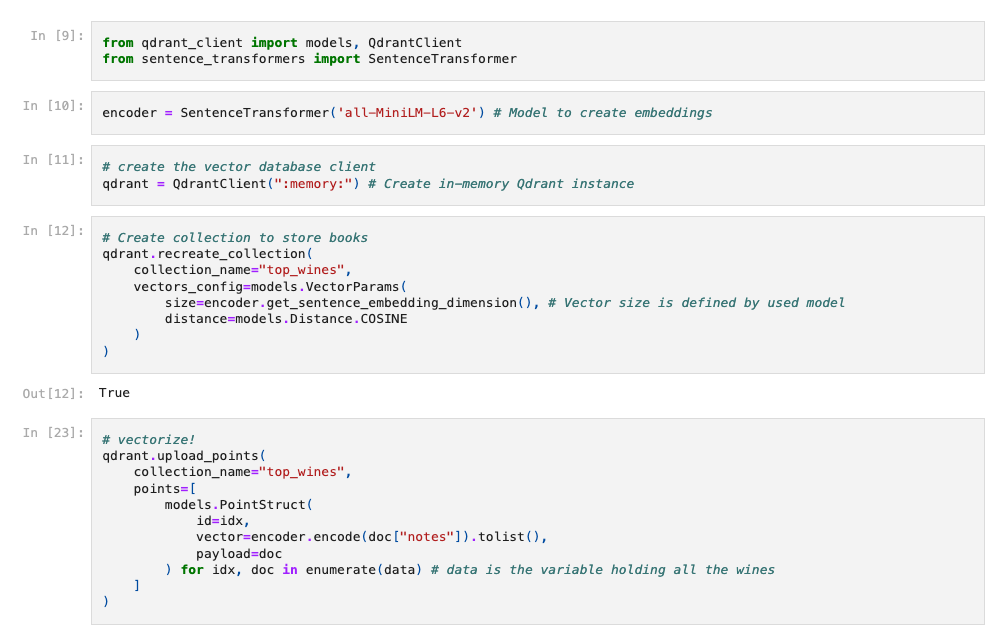Viewport: 987px width, 629px height.
Task: Select the In [9] cell prompt
Action: pyautogui.click(x=57, y=36)
